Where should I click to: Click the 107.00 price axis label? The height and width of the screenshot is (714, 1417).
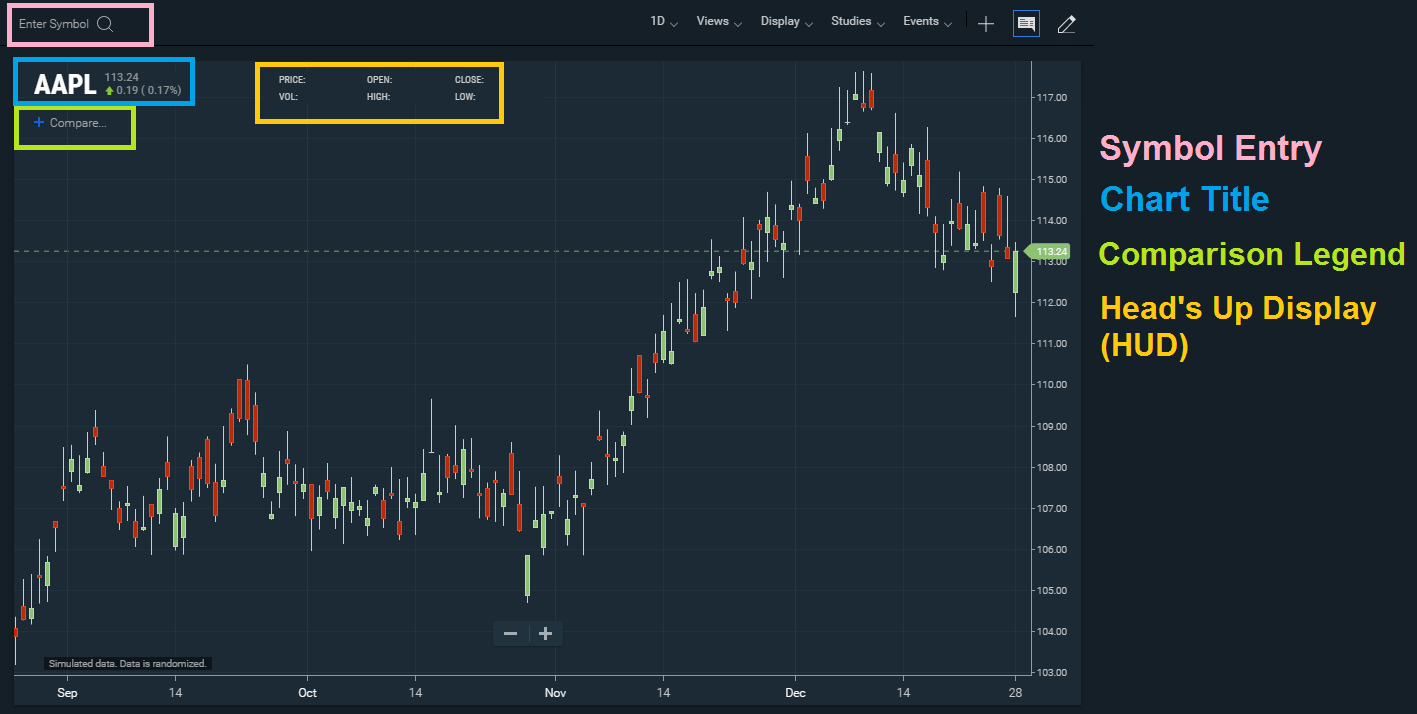(1052, 508)
